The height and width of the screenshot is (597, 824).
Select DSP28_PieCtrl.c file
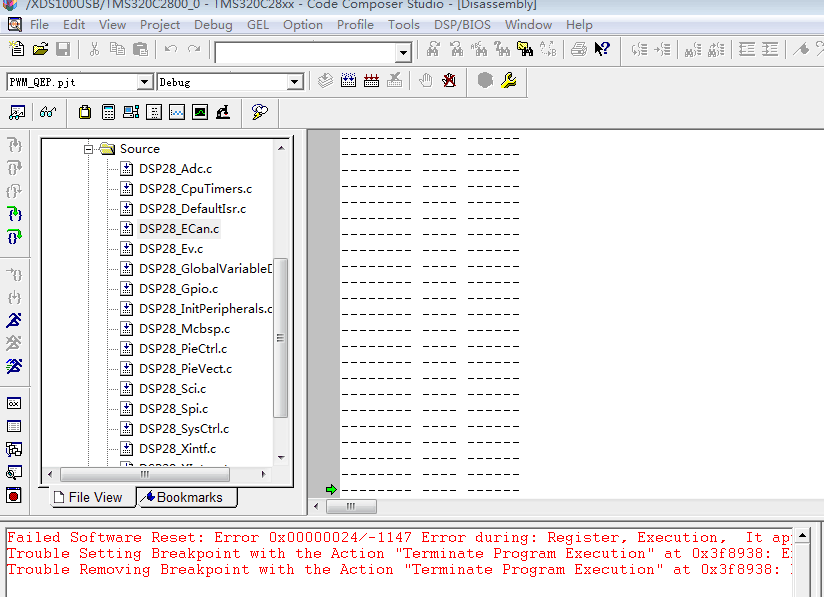pos(183,348)
